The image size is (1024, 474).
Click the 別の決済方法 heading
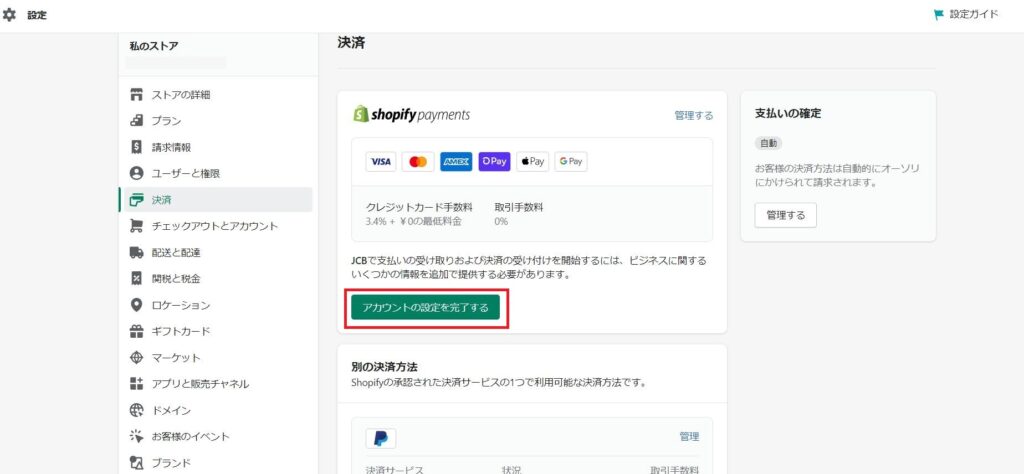382,367
